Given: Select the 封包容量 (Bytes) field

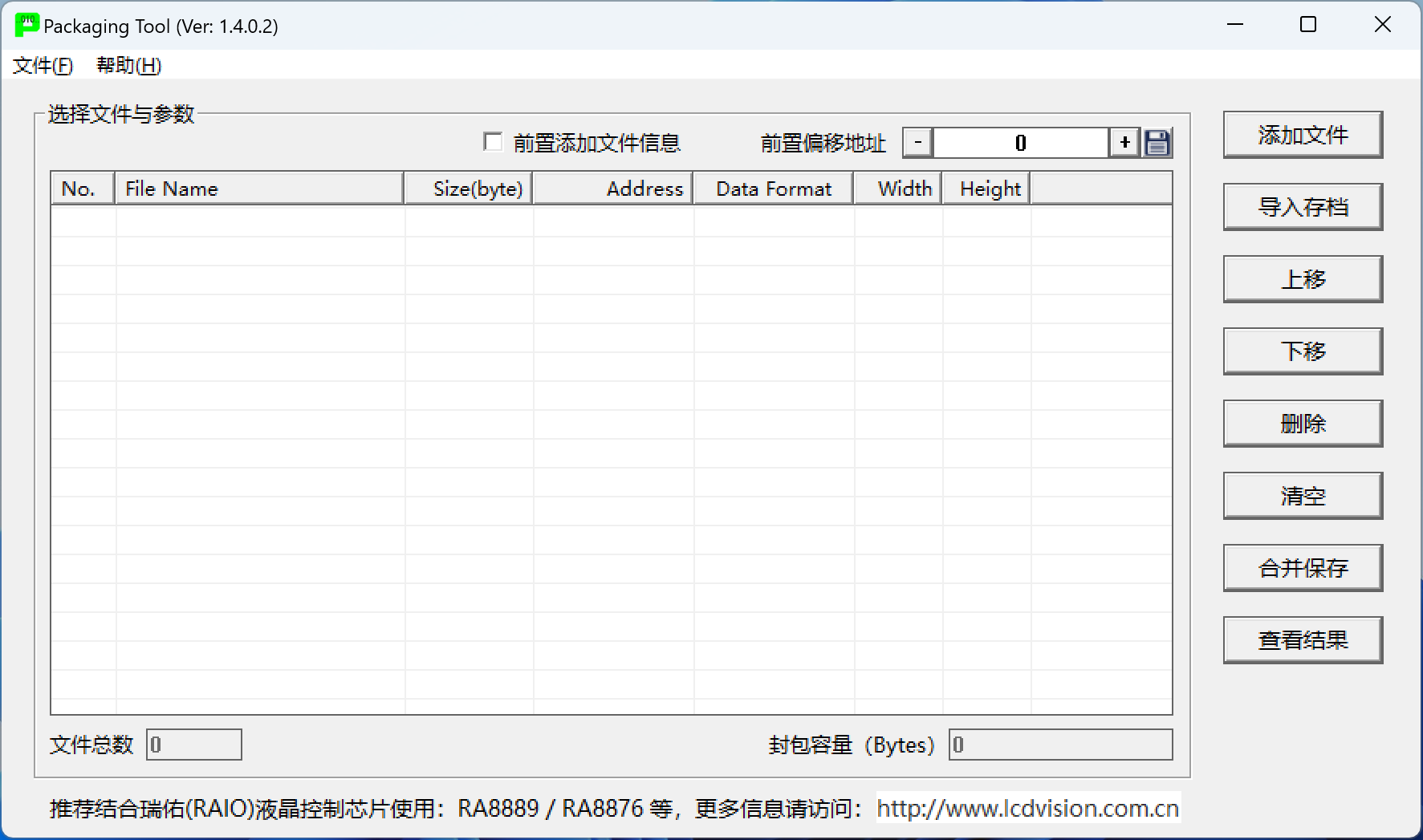Looking at the screenshot, I should (x=1059, y=745).
